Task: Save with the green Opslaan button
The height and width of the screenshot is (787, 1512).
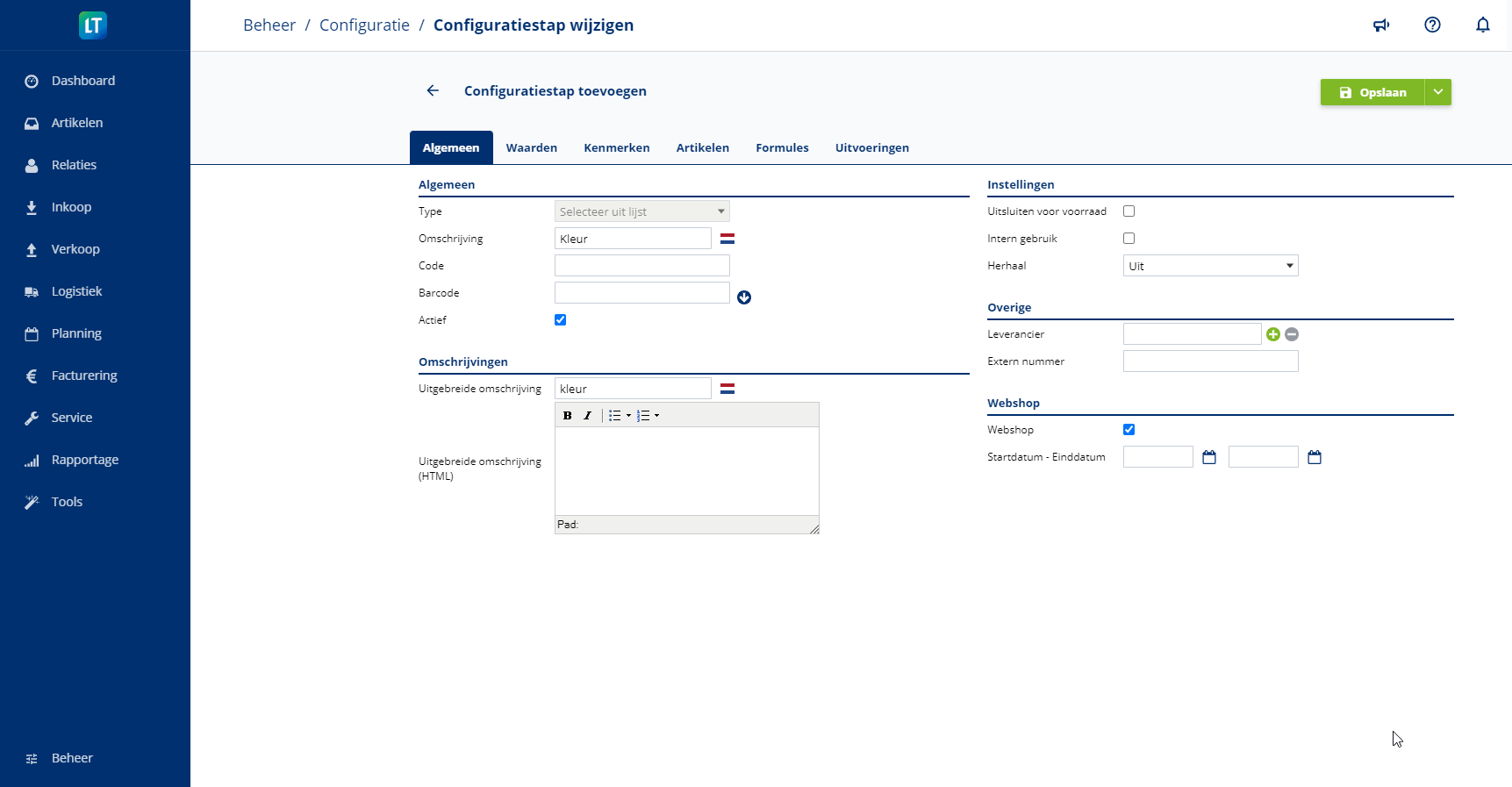Action: [1372, 92]
